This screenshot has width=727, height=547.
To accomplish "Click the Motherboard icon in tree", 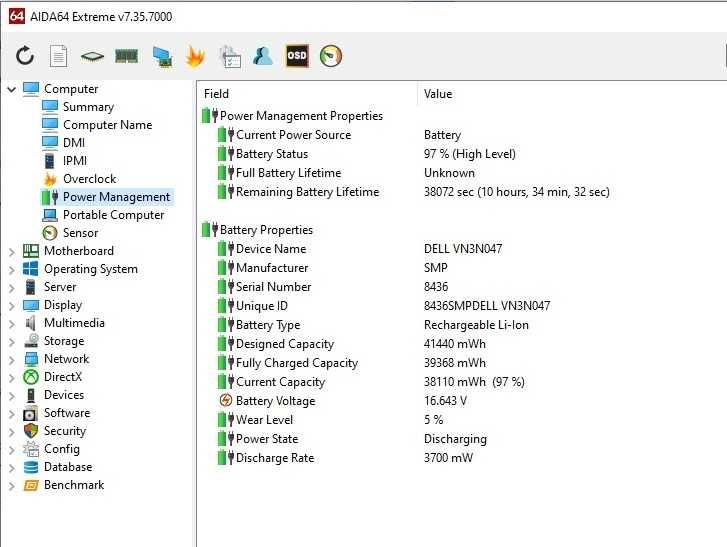I will point(31,251).
